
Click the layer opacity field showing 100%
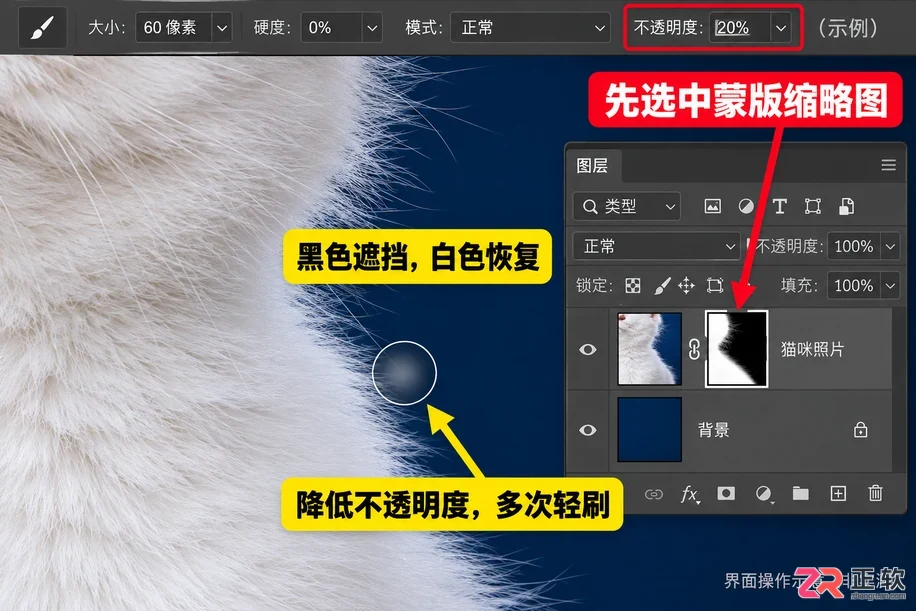pos(854,246)
